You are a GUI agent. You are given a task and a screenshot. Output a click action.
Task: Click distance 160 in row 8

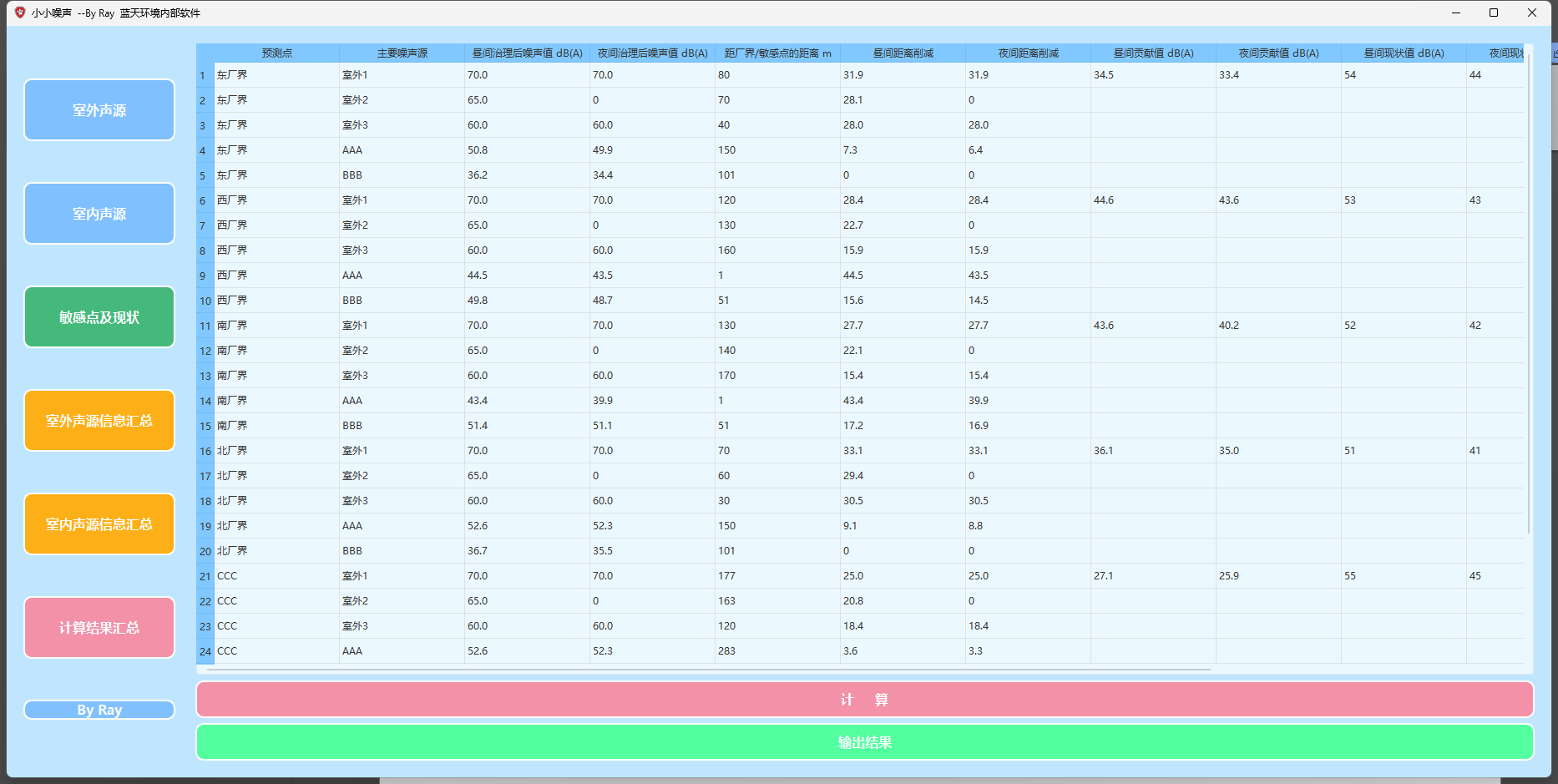(x=777, y=250)
